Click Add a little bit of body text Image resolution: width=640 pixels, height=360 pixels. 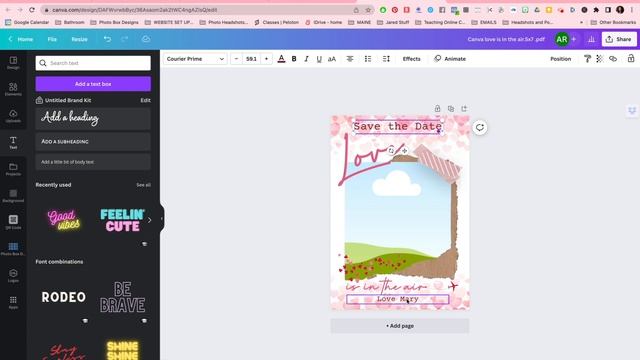coord(93,162)
